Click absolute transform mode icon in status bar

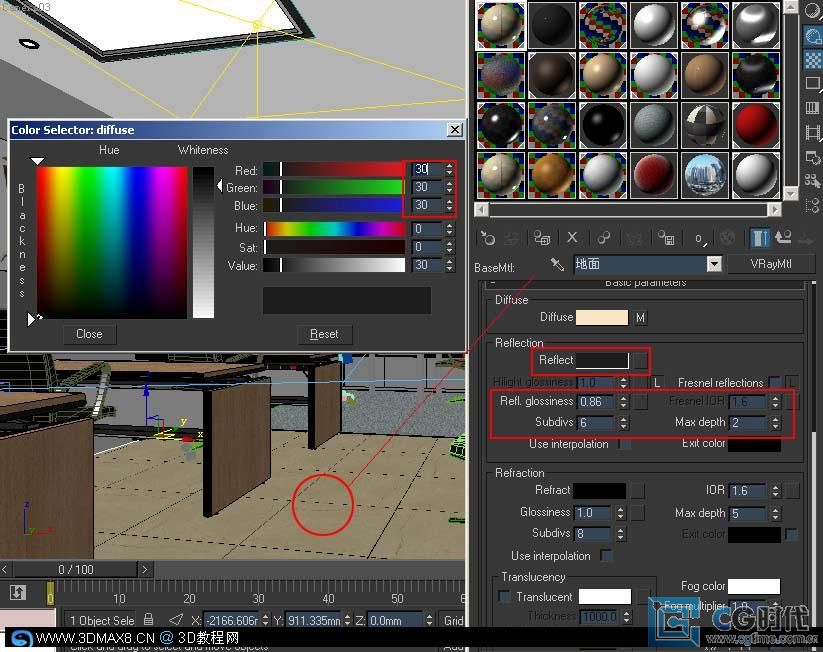pyautogui.click(x=176, y=620)
